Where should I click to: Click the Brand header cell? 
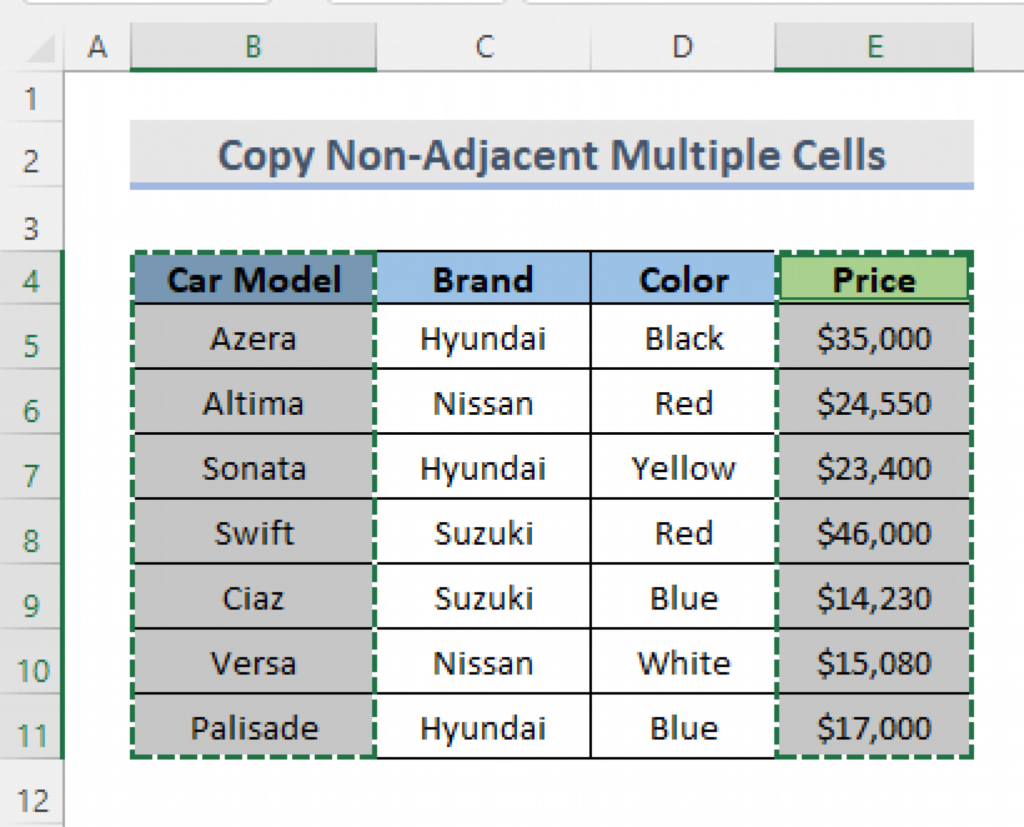pos(483,279)
